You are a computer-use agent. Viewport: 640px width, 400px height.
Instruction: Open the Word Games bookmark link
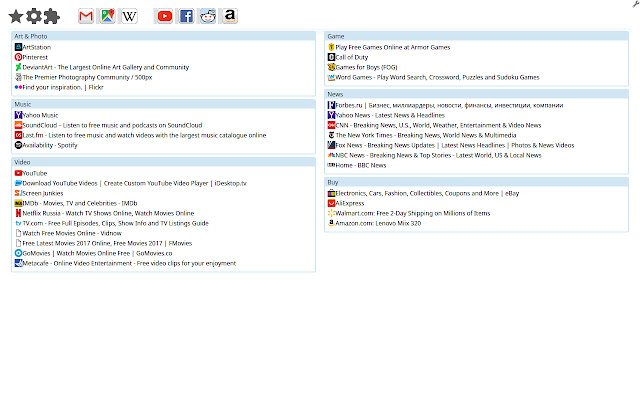[437, 77]
